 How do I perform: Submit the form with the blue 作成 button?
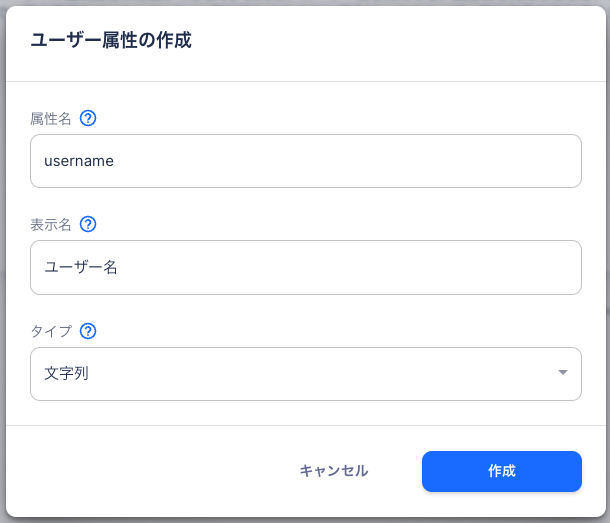[x=501, y=471]
